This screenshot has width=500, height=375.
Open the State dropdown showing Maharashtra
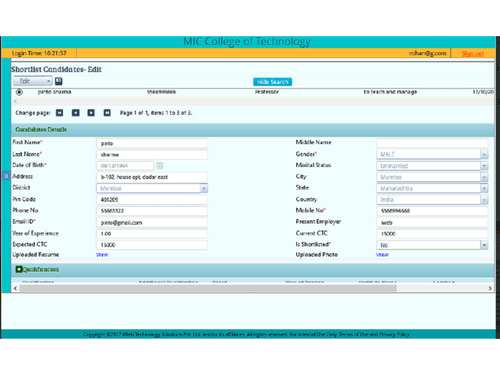tap(432, 188)
